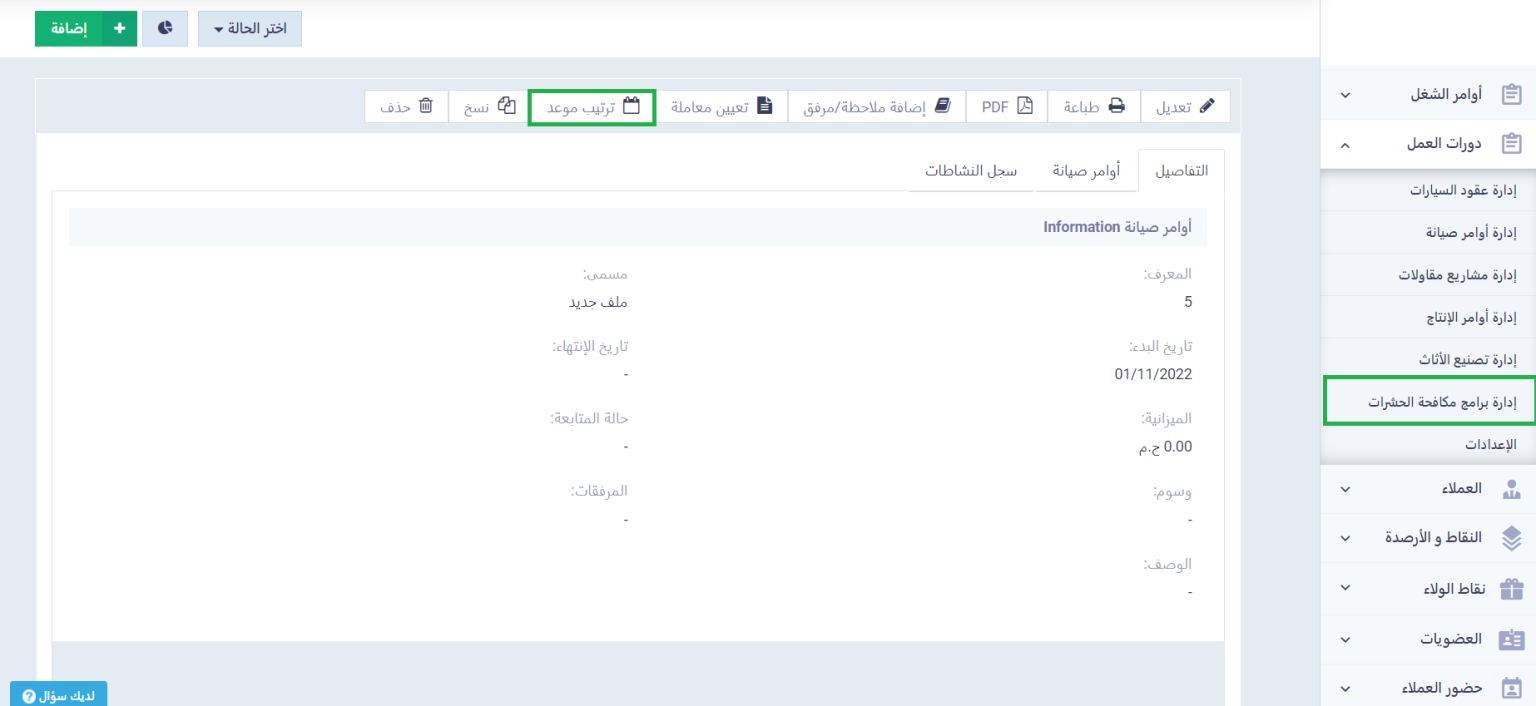Click the trash icon for حذف
This screenshot has height=706, width=1536.
[426, 106]
